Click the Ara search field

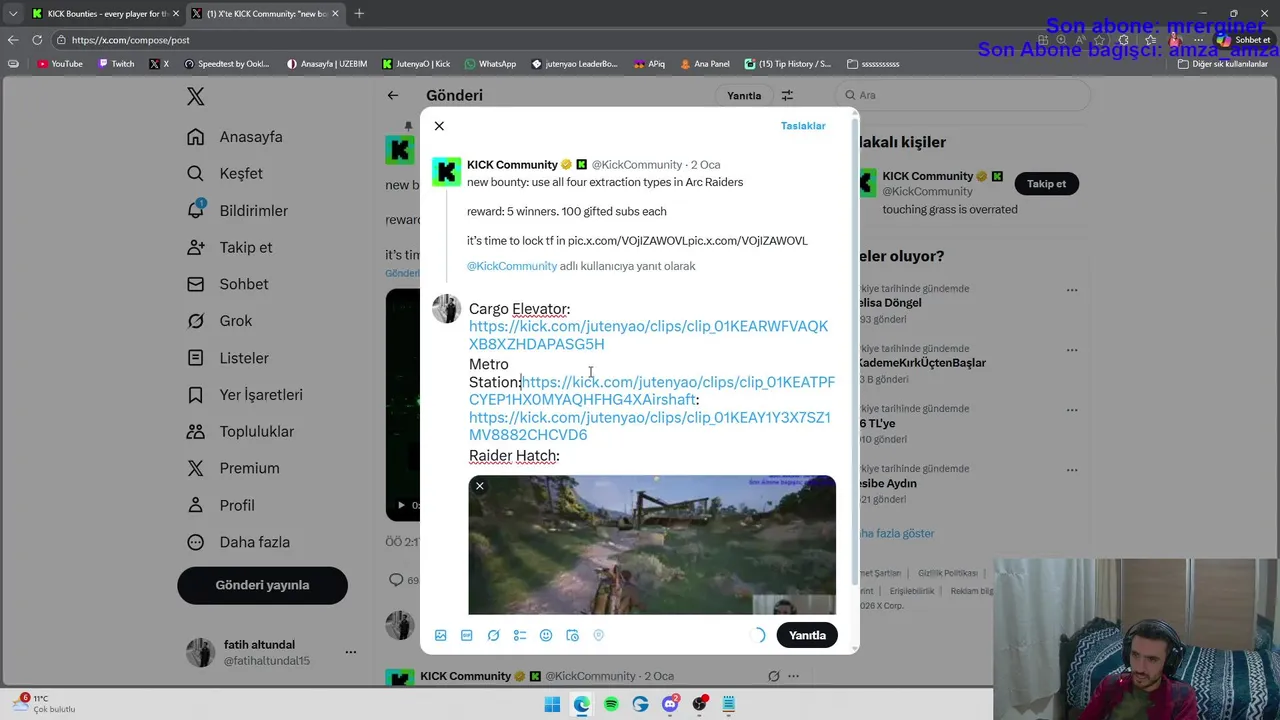(962, 95)
